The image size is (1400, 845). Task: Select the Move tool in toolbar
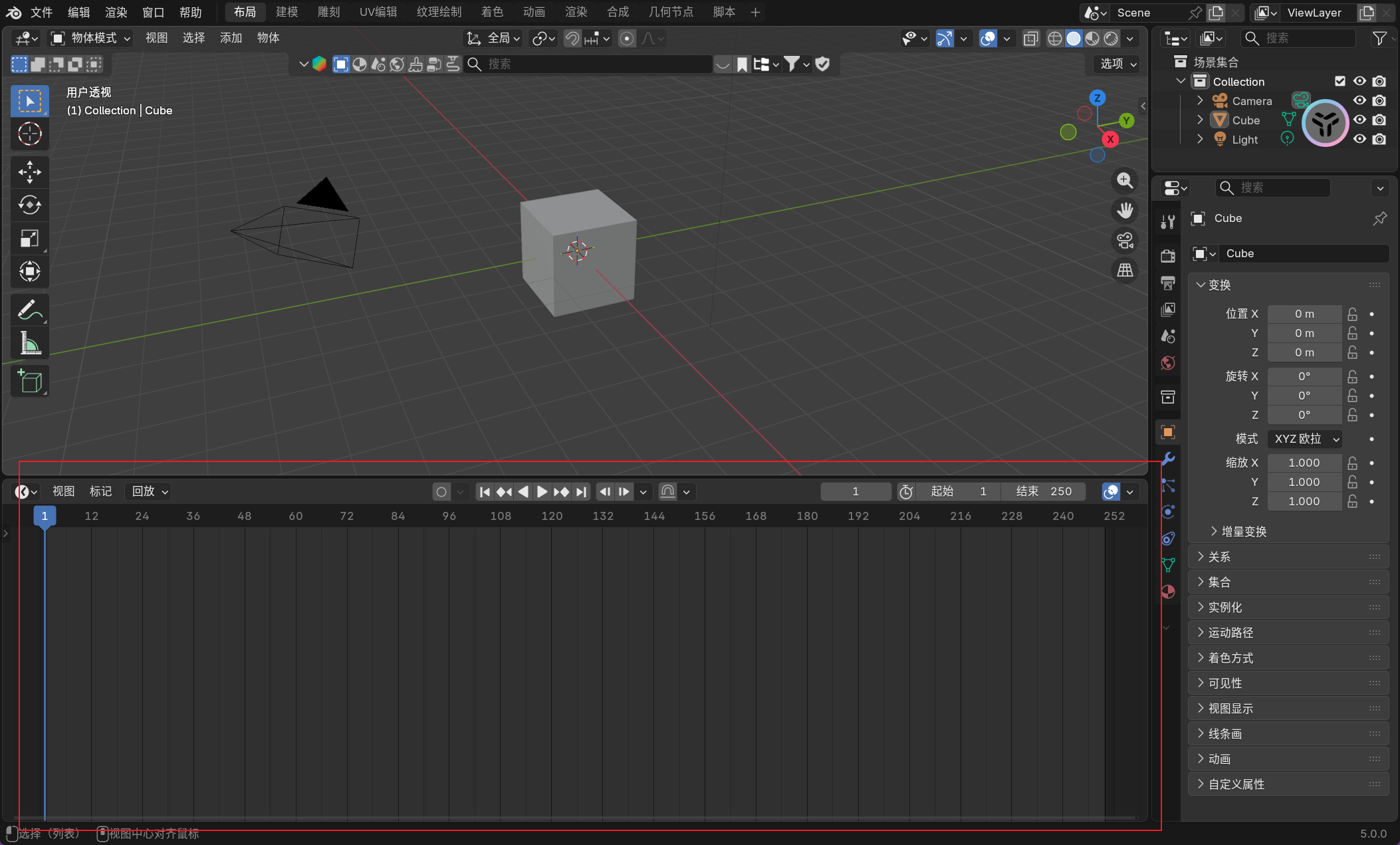(x=29, y=172)
